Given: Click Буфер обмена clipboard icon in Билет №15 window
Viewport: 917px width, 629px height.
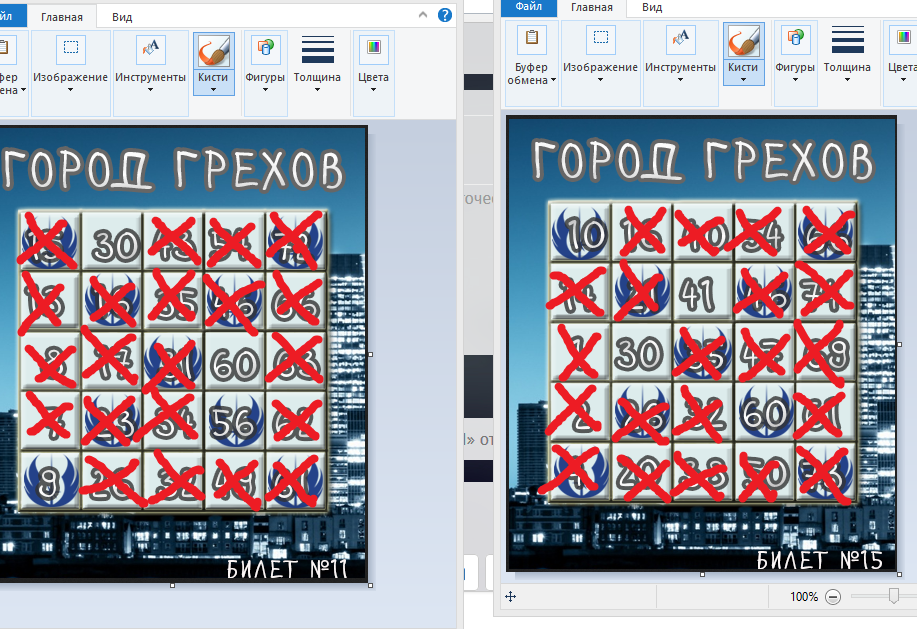Looking at the screenshot, I should tap(532, 42).
